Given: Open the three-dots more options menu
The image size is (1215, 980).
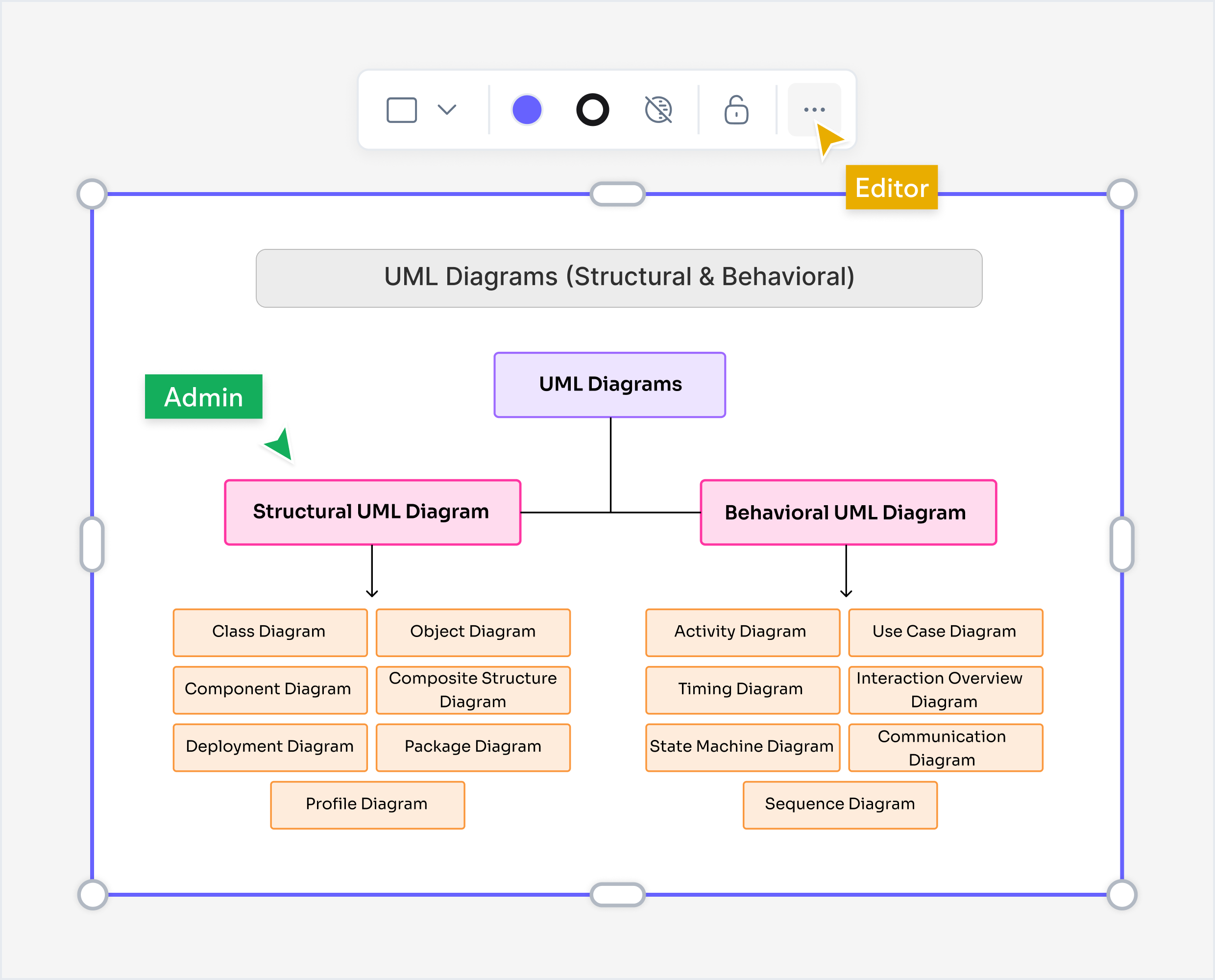Looking at the screenshot, I should pos(814,110).
